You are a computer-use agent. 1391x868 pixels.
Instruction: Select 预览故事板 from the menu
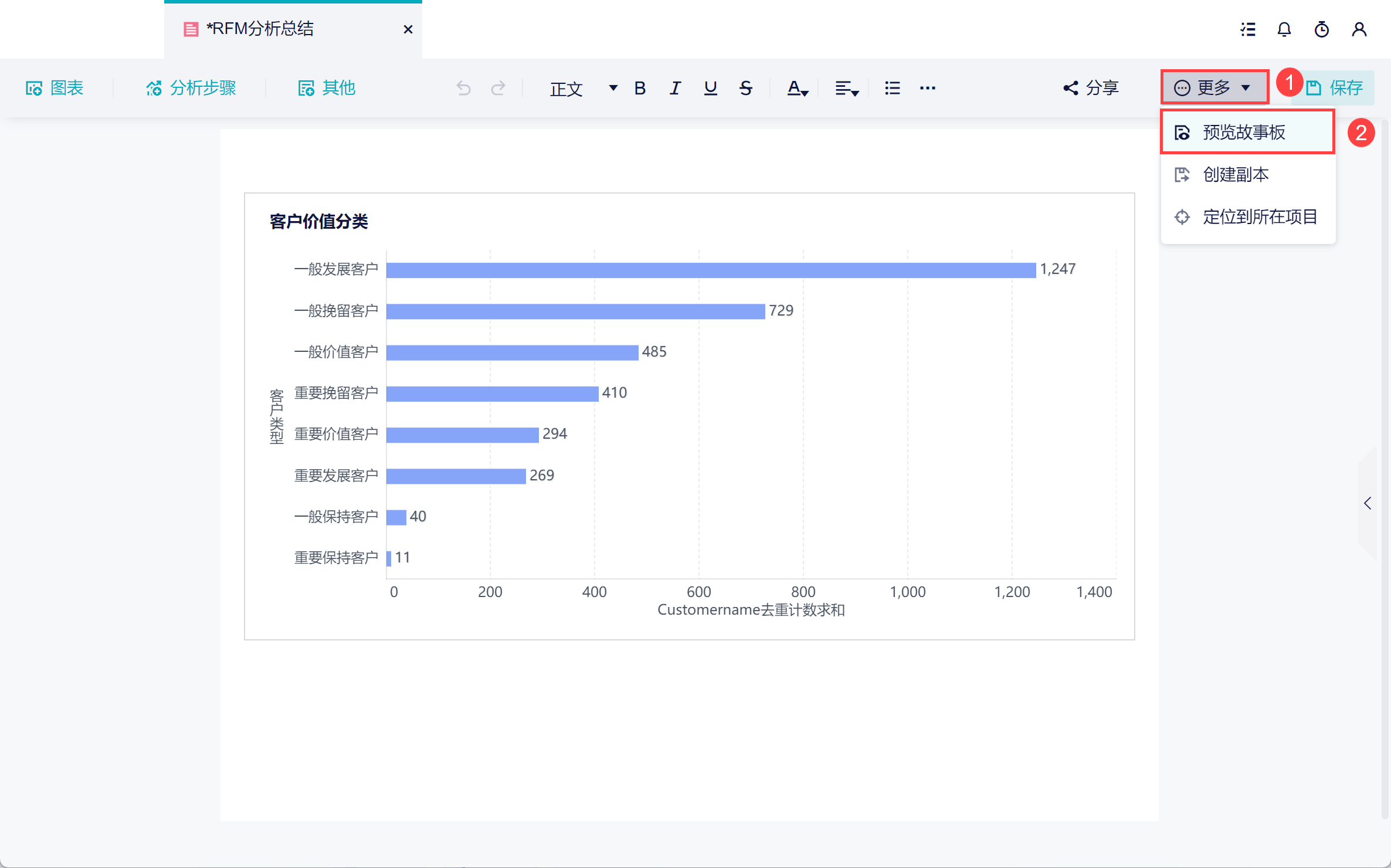(1244, 133)
